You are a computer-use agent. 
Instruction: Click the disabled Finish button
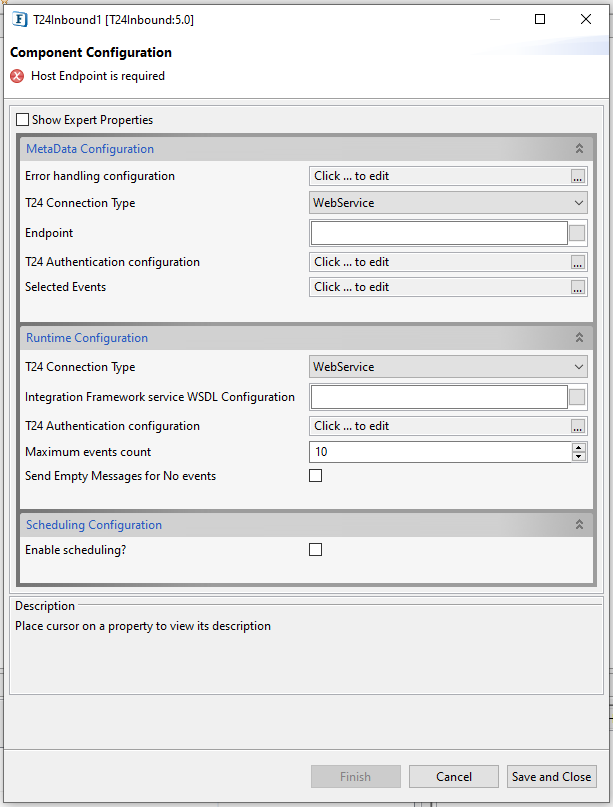[356, 777]
